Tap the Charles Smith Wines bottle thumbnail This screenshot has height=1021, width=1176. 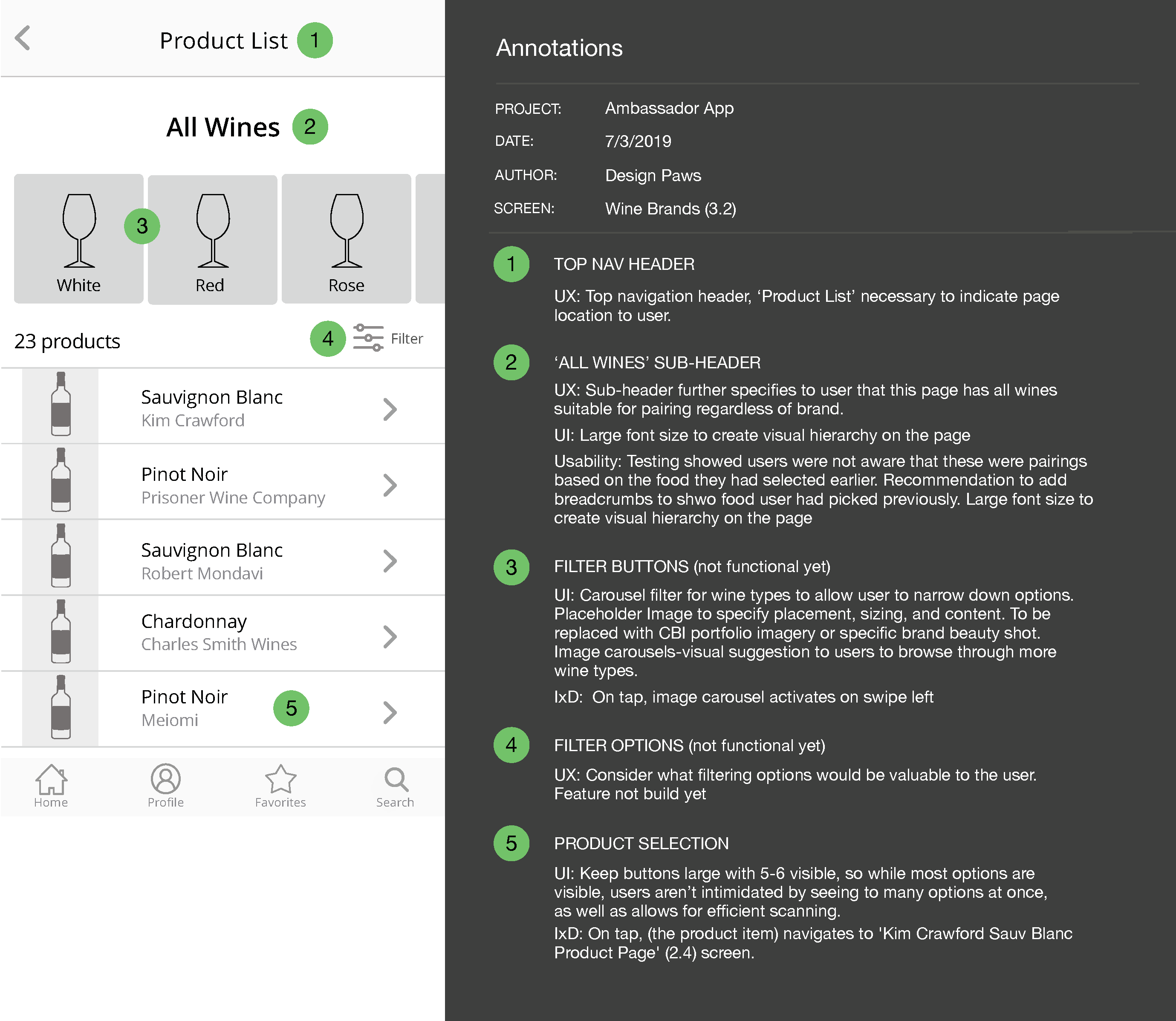tap(61, 632)
